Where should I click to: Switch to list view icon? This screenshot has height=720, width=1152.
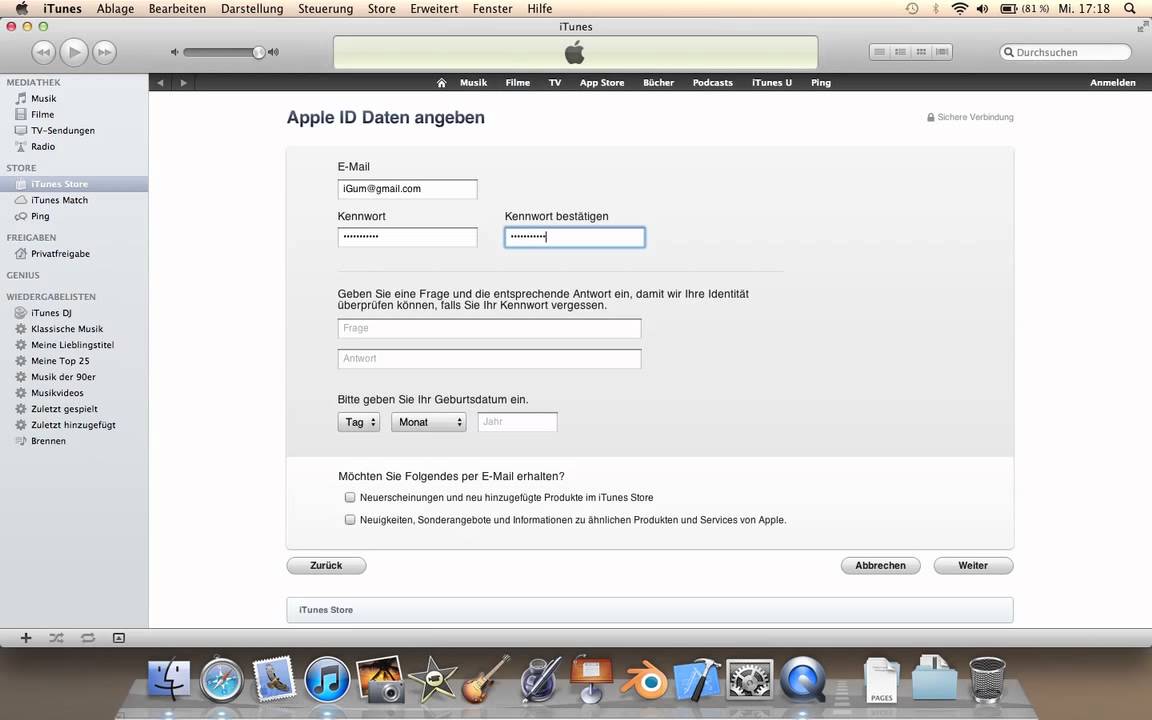click(x=879, y=52)
